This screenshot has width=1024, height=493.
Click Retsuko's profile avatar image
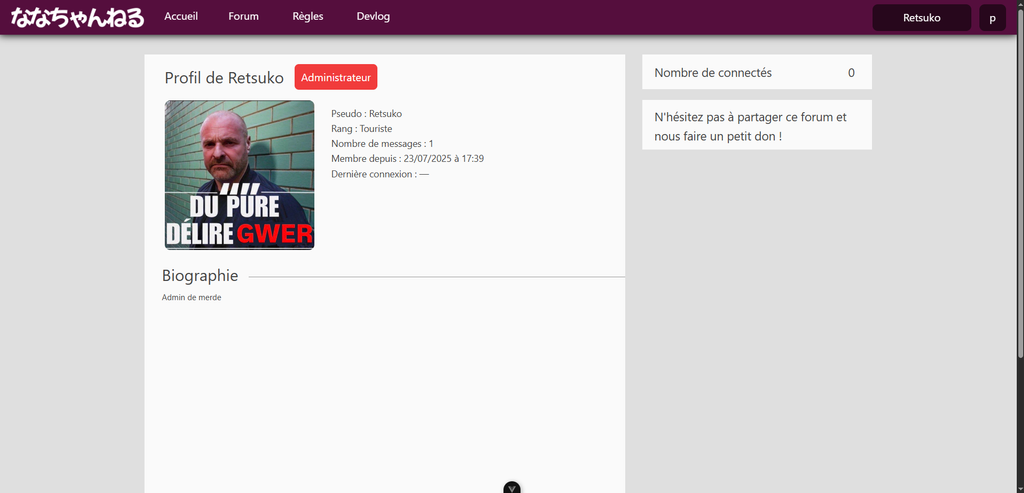[239, 174]
